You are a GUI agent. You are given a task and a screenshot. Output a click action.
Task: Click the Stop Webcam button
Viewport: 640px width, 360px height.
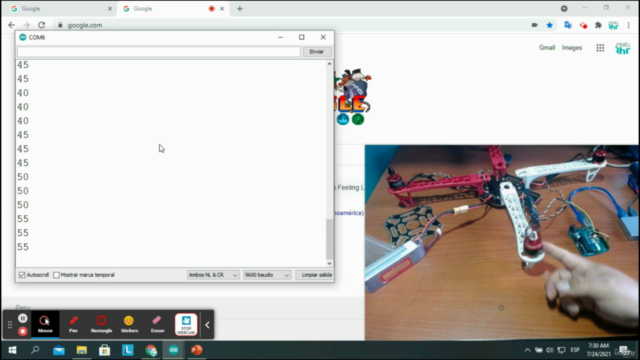pos(186,324)
